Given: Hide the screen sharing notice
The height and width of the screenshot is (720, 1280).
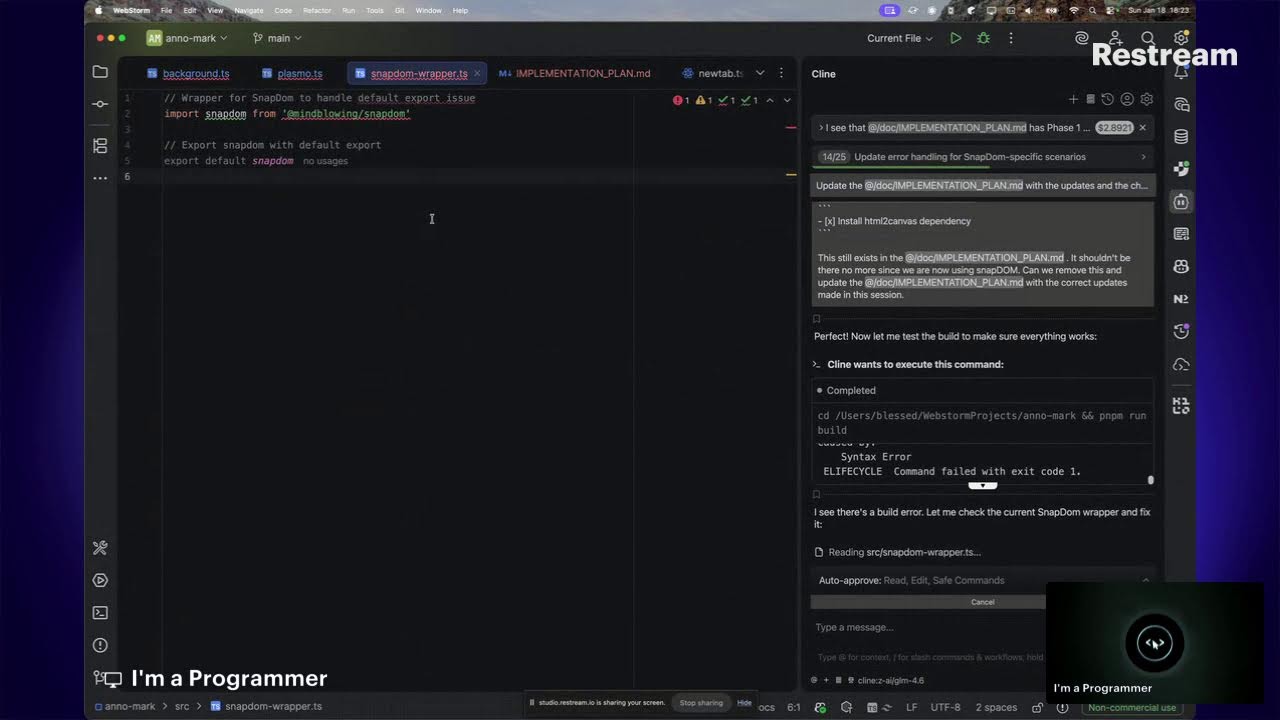Looking at the screenshot, I should [x=744, y=703].
